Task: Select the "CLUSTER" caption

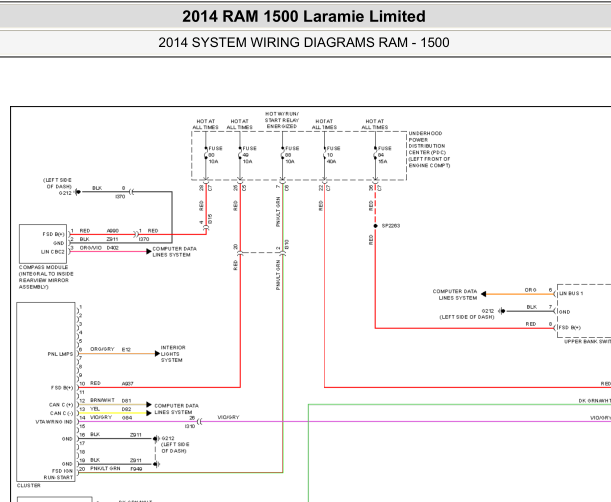Action: coord(28,486)
